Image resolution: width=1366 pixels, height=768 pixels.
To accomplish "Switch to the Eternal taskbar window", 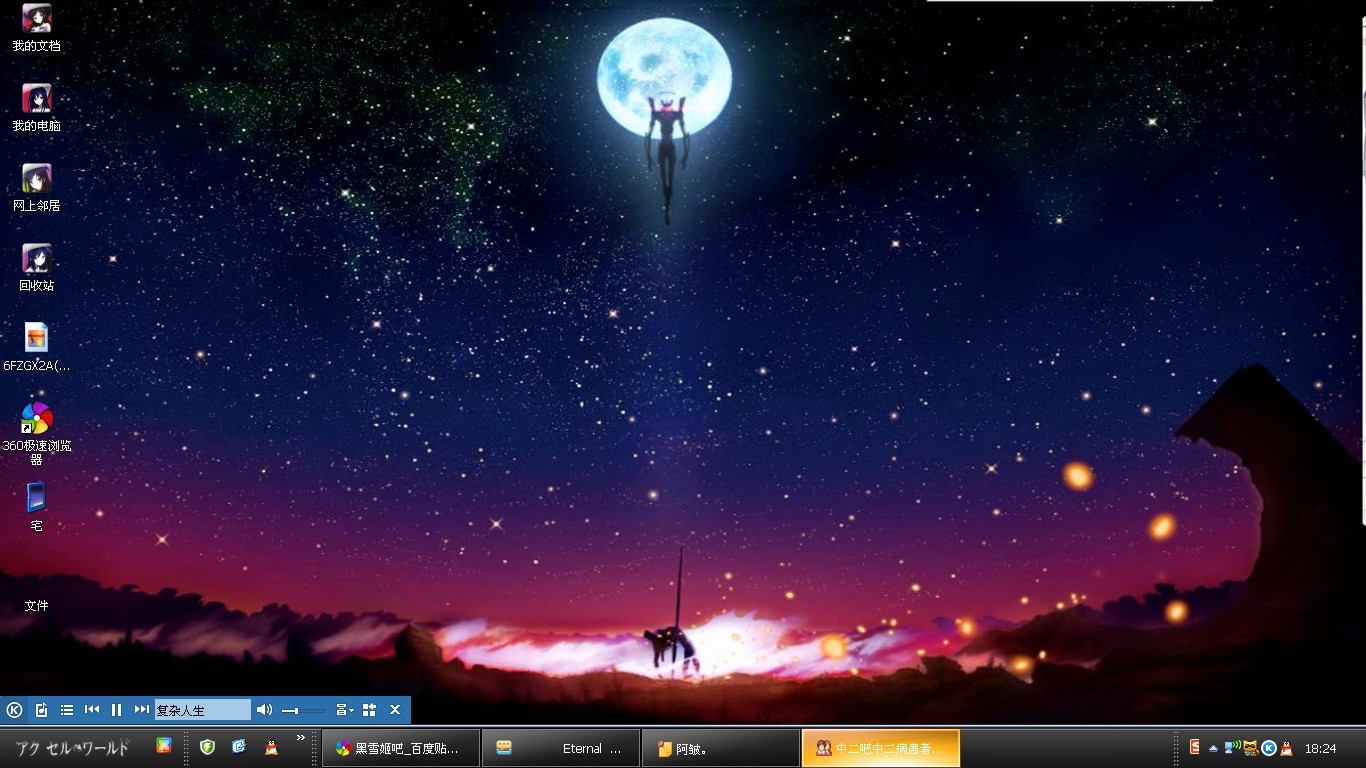I will click(x=560, y=748).
